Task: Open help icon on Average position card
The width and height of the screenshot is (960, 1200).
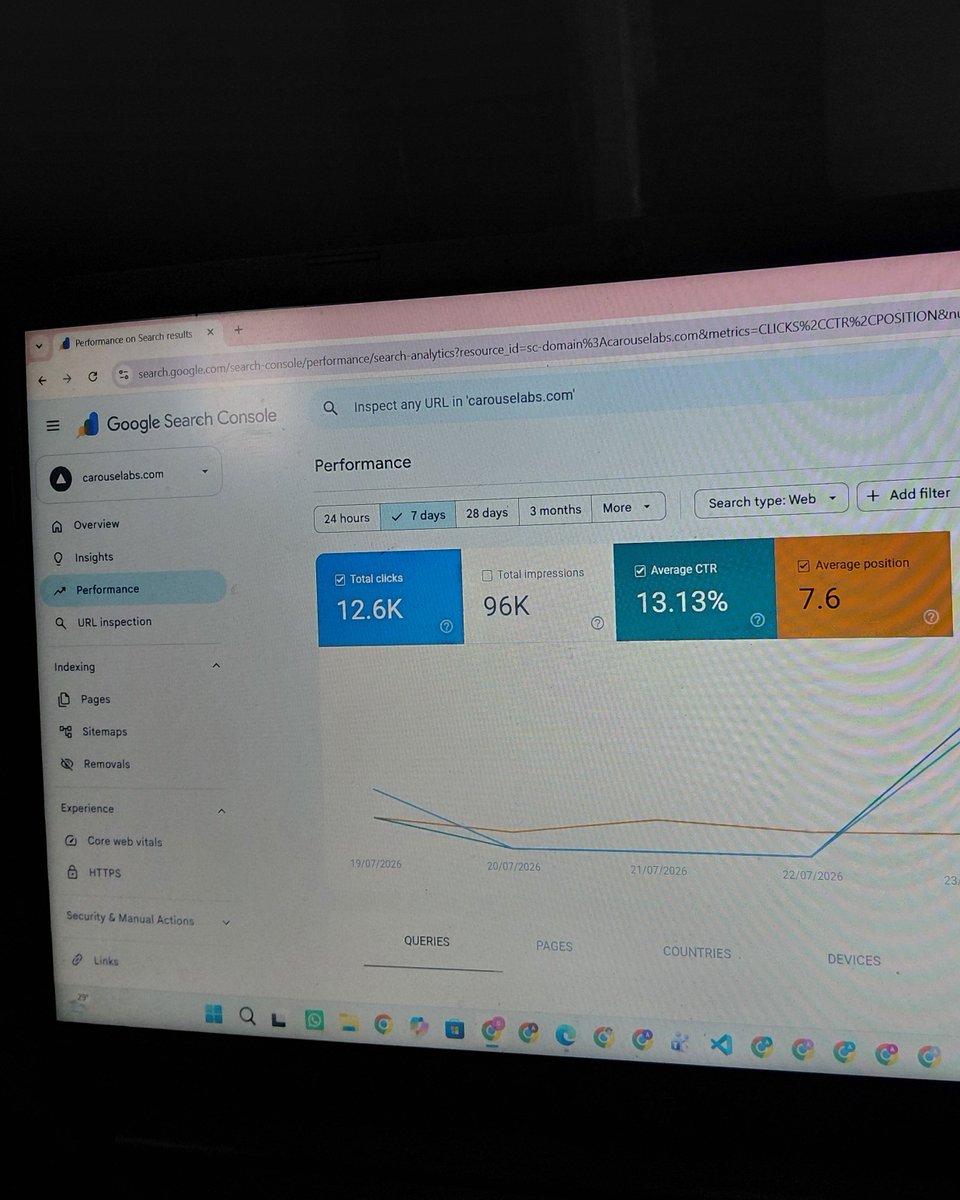Action: tap(931, 617)
